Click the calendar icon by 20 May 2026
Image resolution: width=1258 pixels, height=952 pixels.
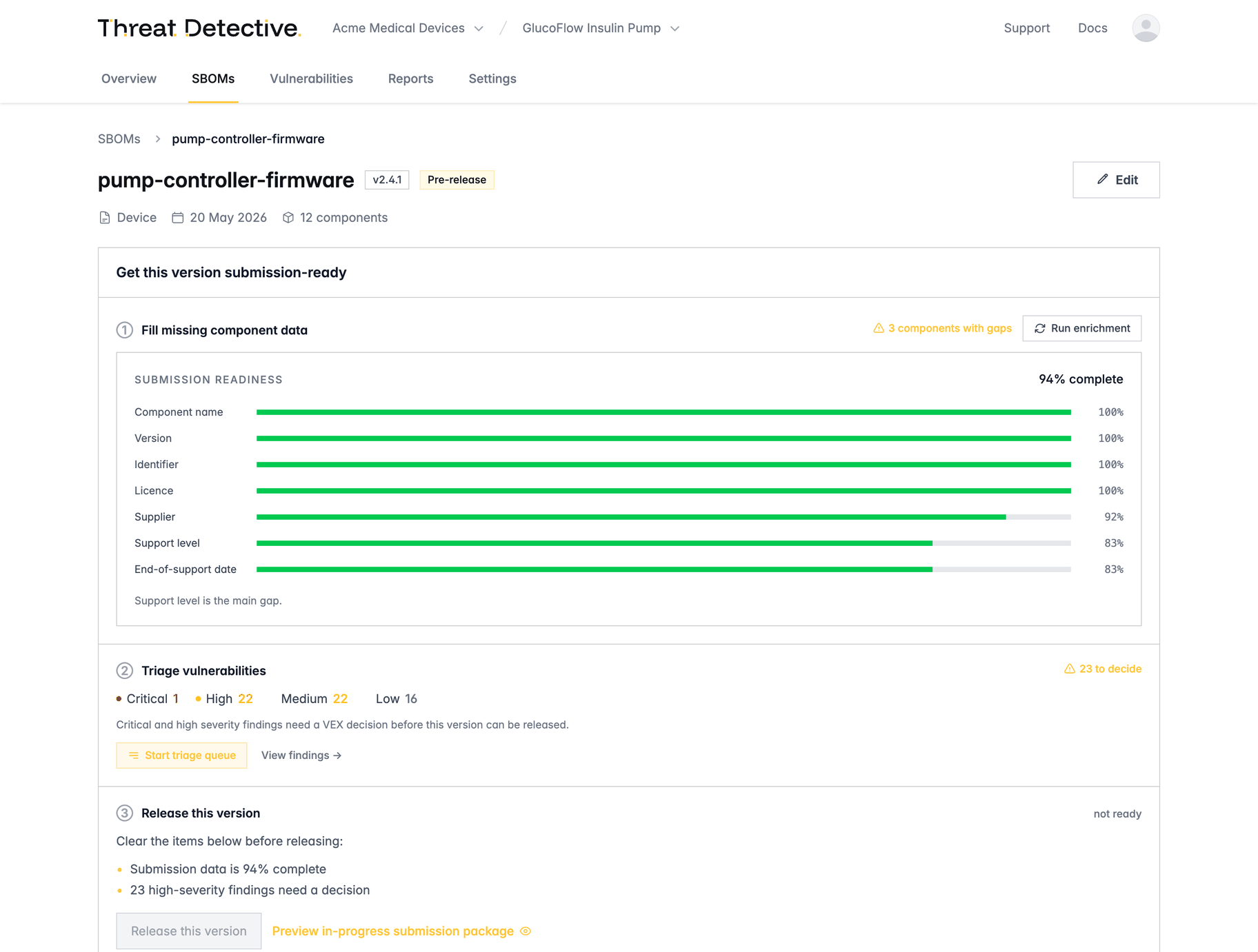[178, 218]
